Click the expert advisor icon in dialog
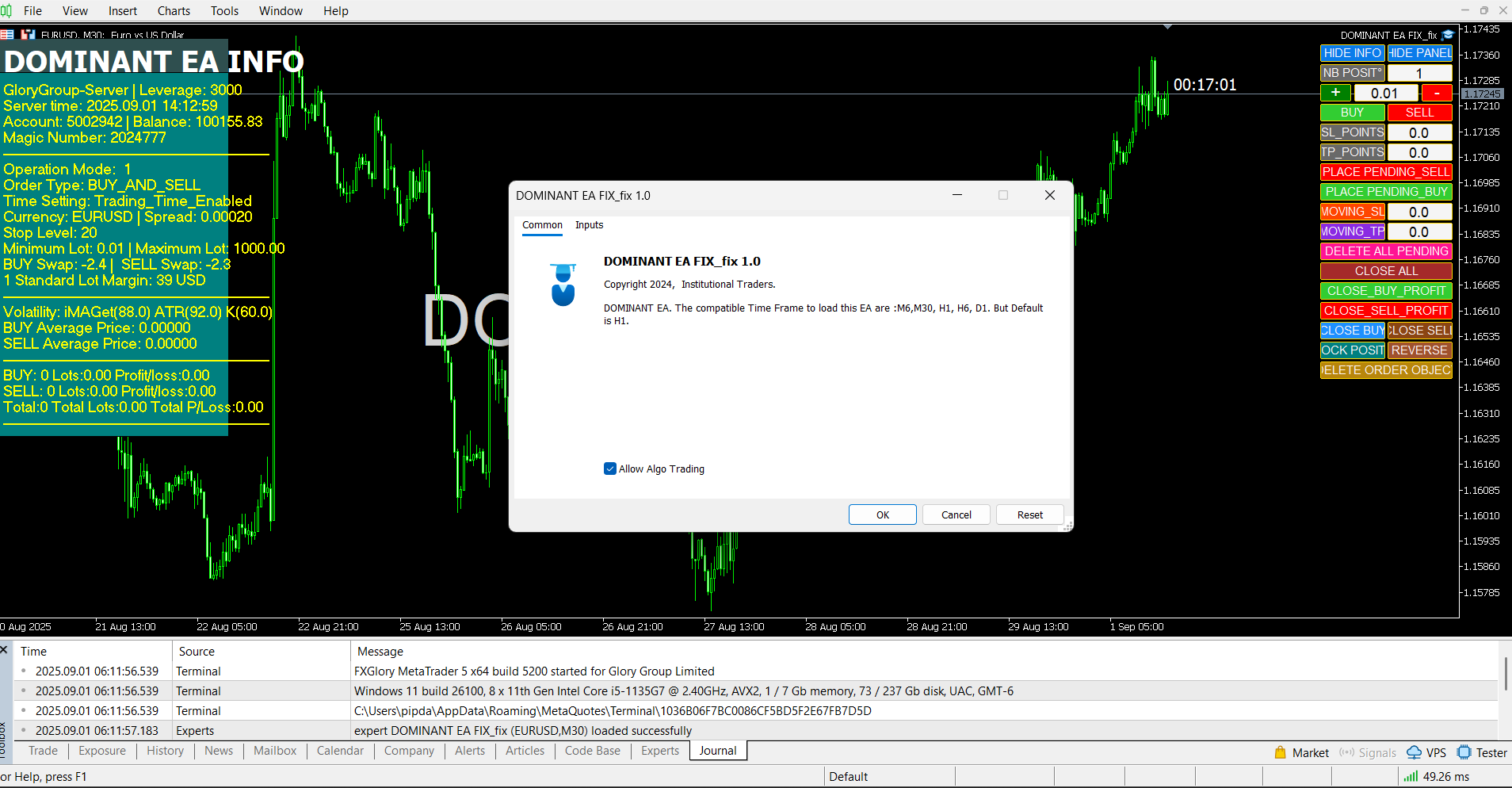 click(563, 285)
